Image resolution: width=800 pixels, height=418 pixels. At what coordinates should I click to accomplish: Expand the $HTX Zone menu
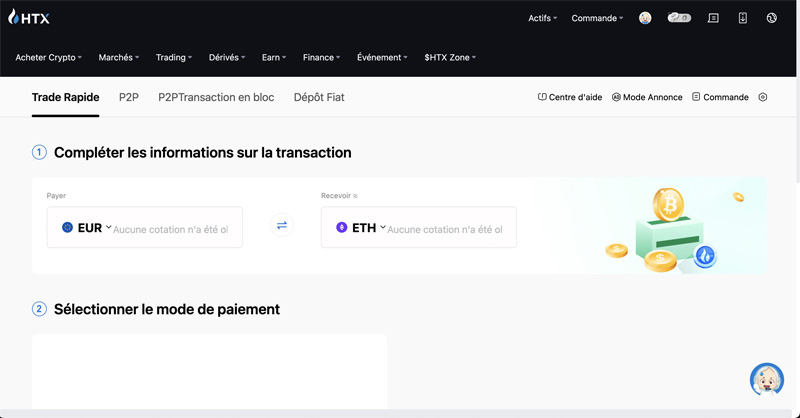449,58
